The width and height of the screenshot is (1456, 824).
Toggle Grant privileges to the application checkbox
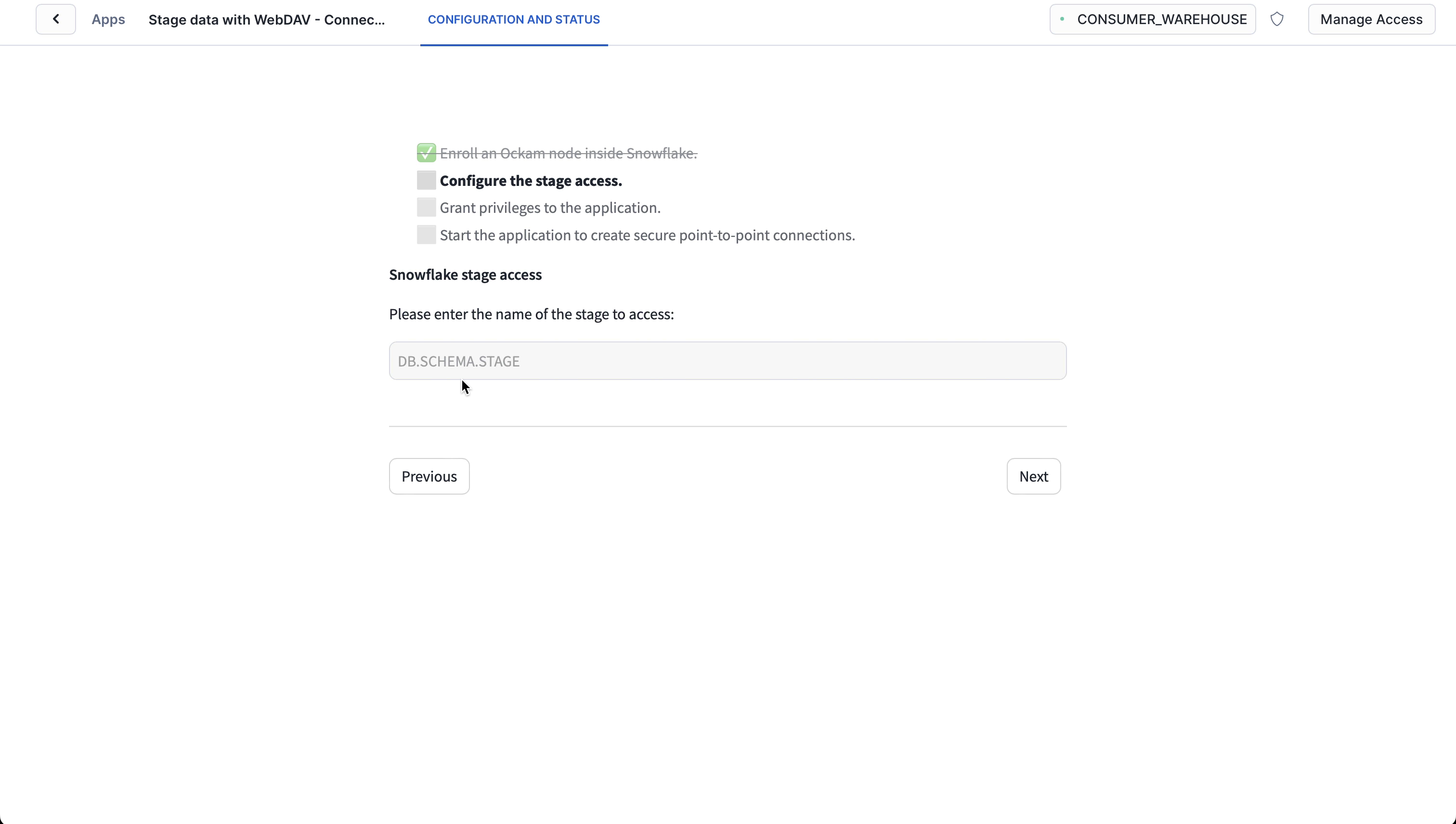pyautogui.click(x=426, y=207)
